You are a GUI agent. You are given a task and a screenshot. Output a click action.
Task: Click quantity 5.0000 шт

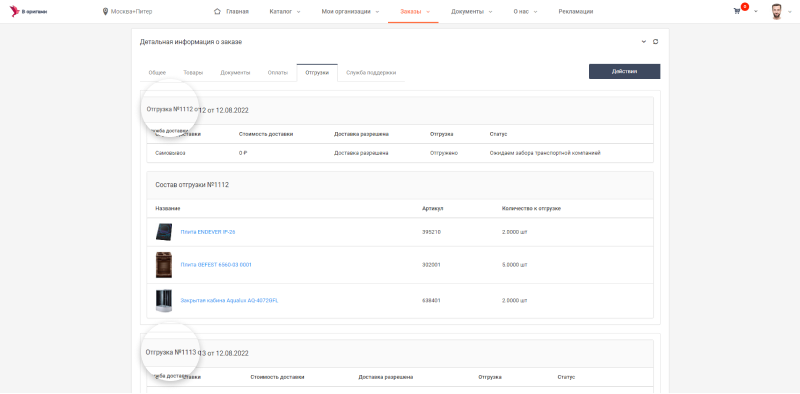pyautogui.click(x=514, y=265)
